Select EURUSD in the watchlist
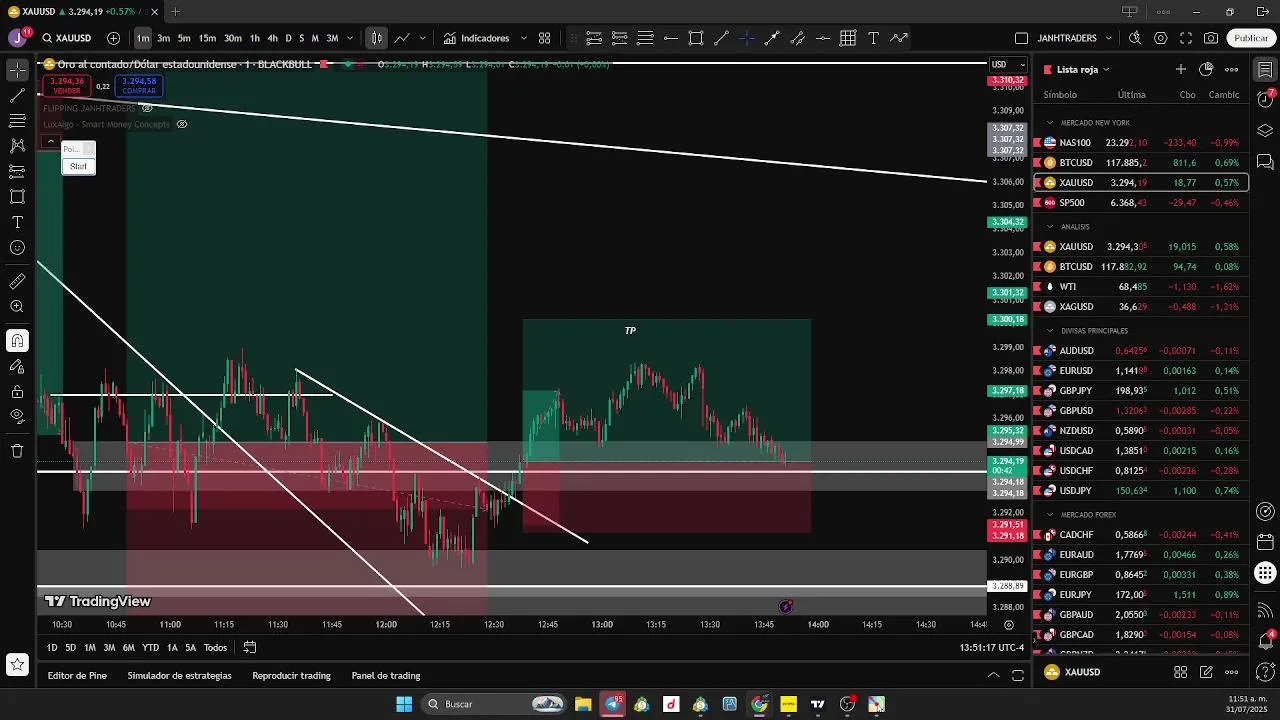Screen dimensions: 1280x720 coord(1140,371)
